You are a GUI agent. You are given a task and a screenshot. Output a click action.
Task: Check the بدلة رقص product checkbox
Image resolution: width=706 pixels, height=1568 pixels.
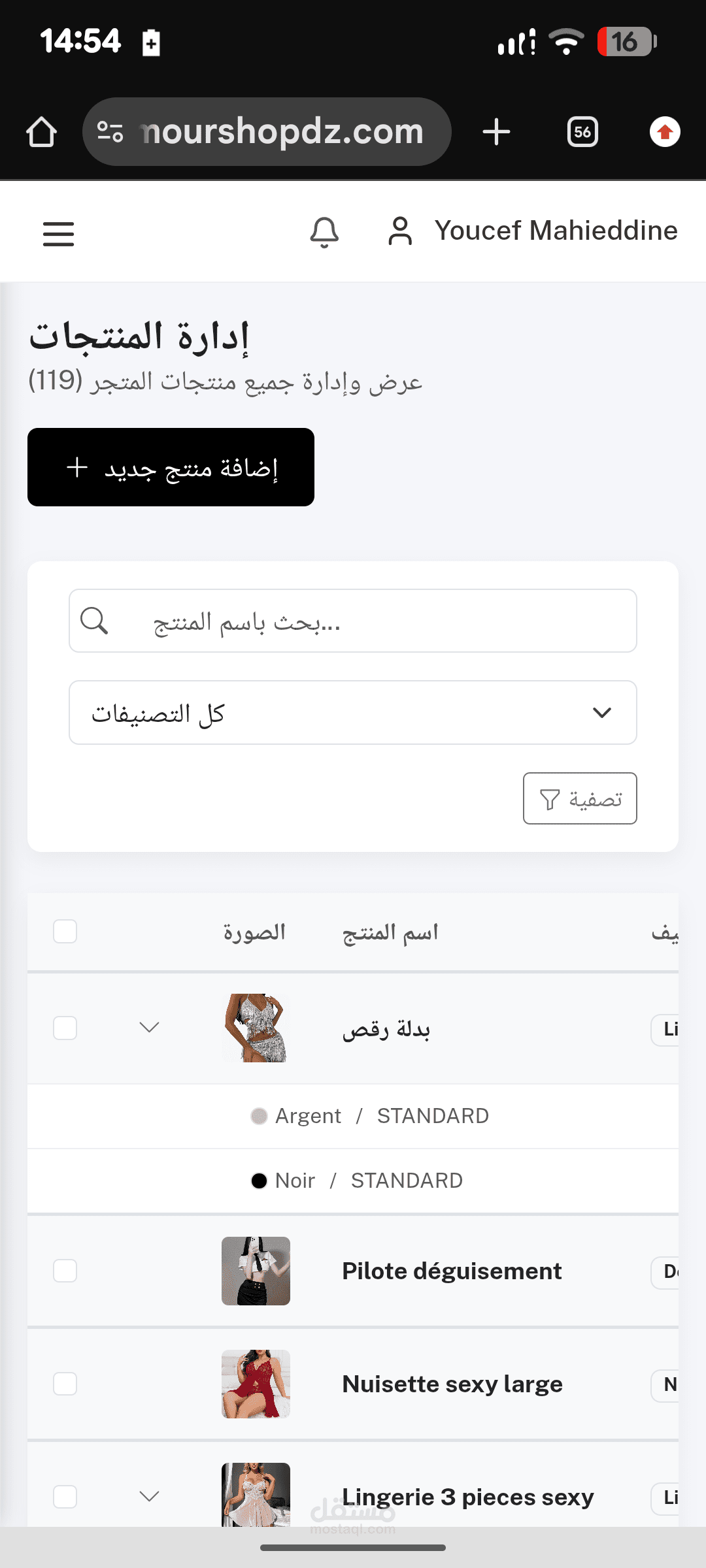tap(65, 1028)
